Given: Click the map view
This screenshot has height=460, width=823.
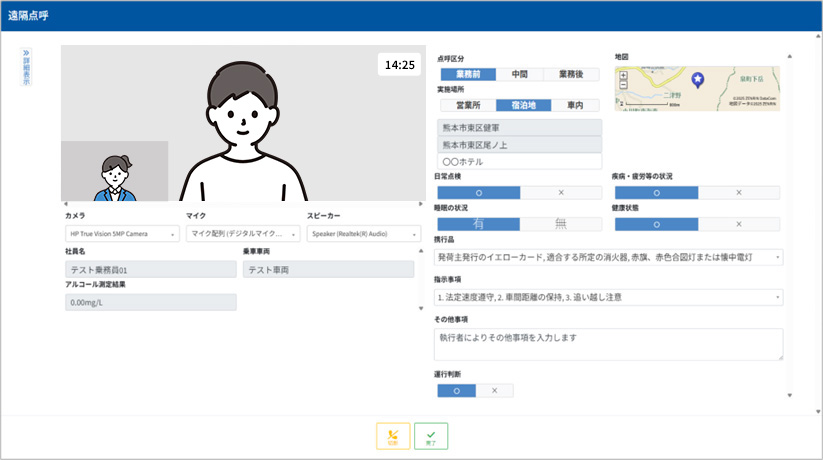Looking at the screenshot, I should (697, 89).
